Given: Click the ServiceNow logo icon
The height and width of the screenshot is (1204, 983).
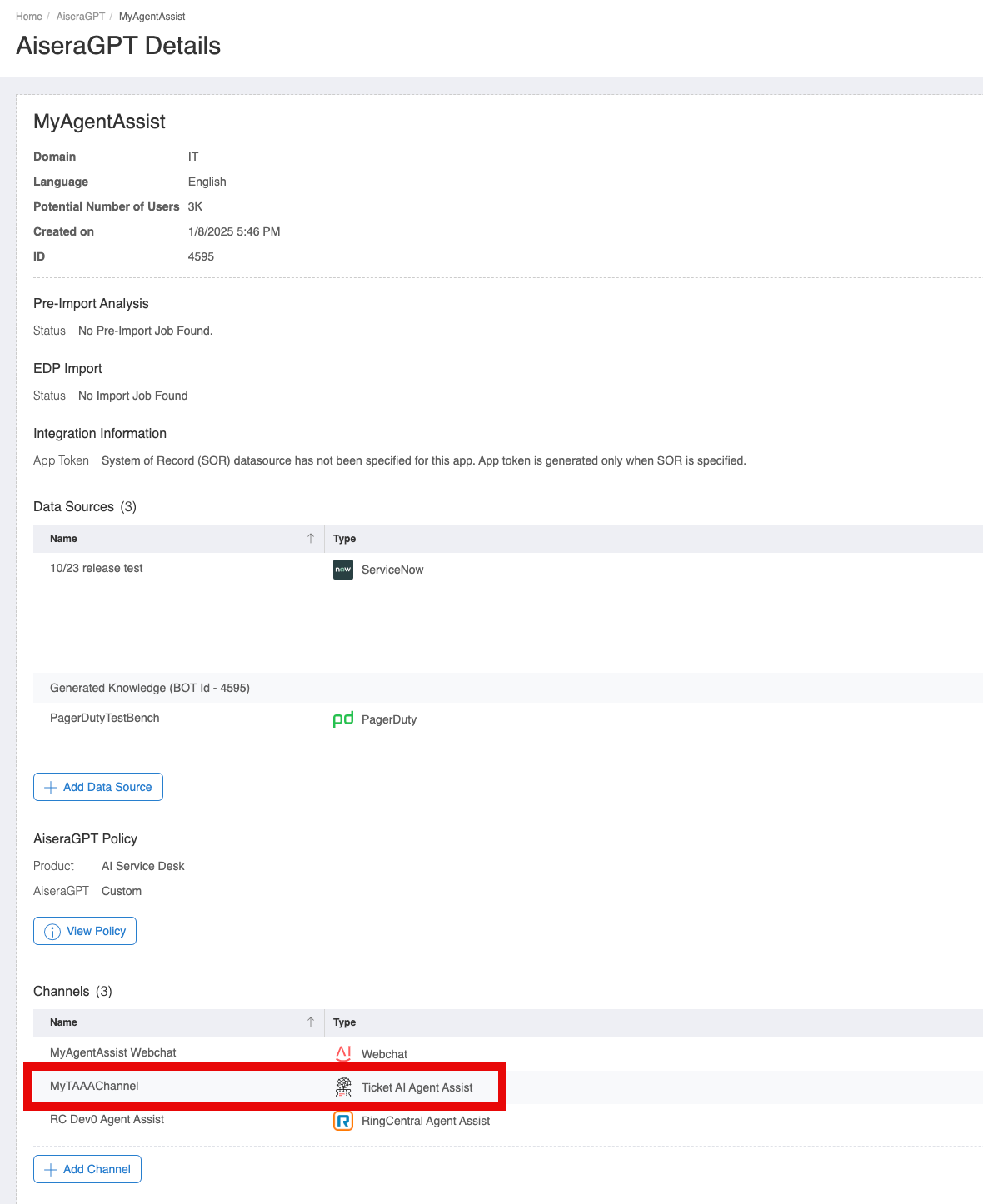Looking at the screenshot, I should [x=343, y=570].
